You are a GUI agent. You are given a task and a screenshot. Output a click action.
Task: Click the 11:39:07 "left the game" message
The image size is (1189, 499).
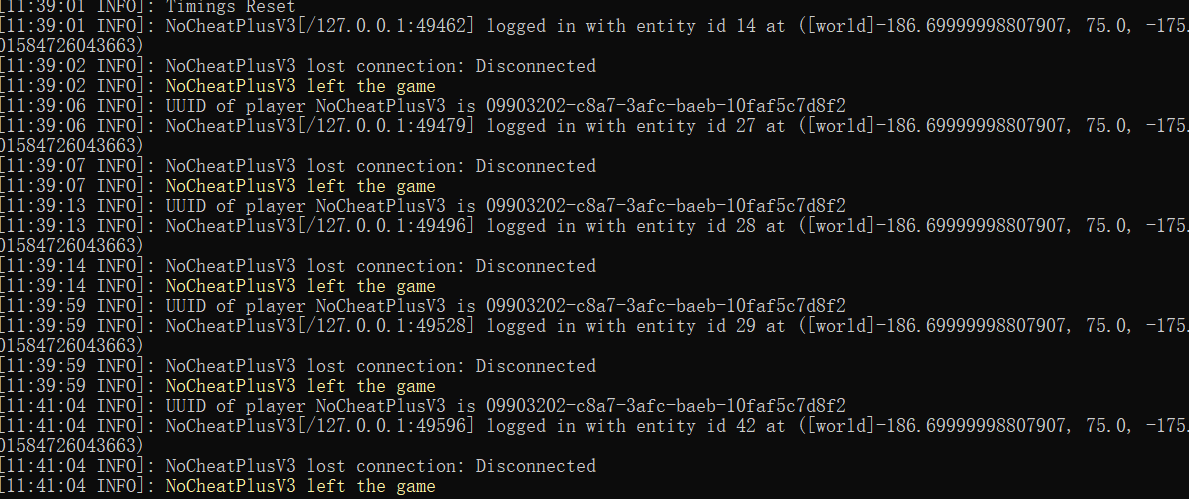pos(300,186)
